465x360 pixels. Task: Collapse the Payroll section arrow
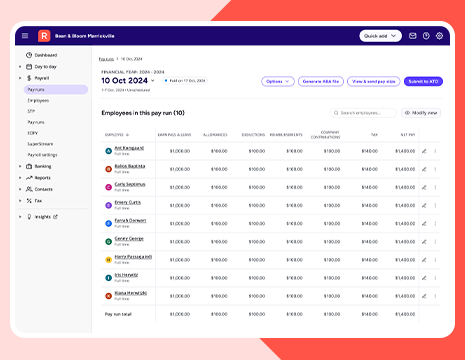pos(20,78)
